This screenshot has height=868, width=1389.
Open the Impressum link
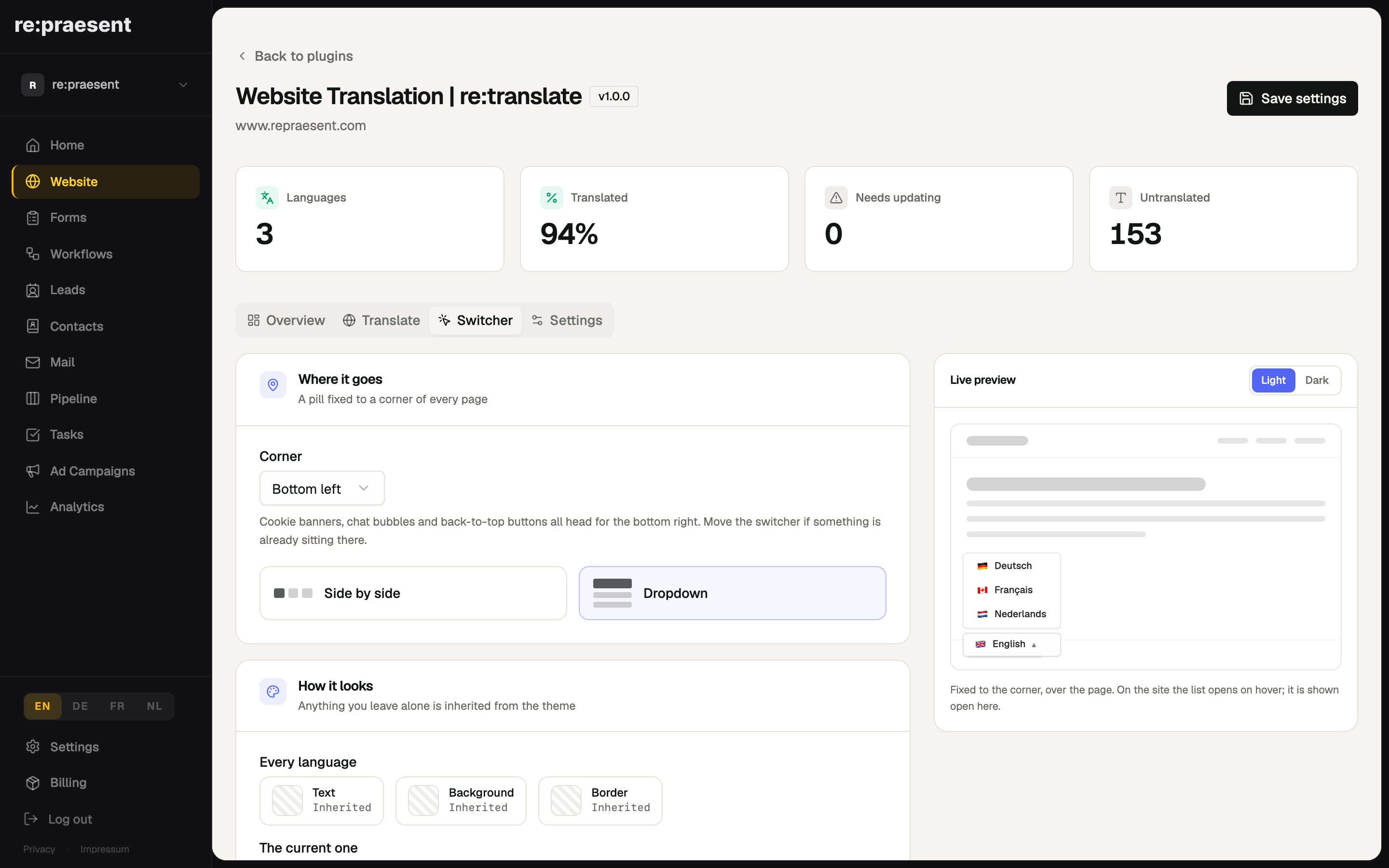(x=105, y=849)
